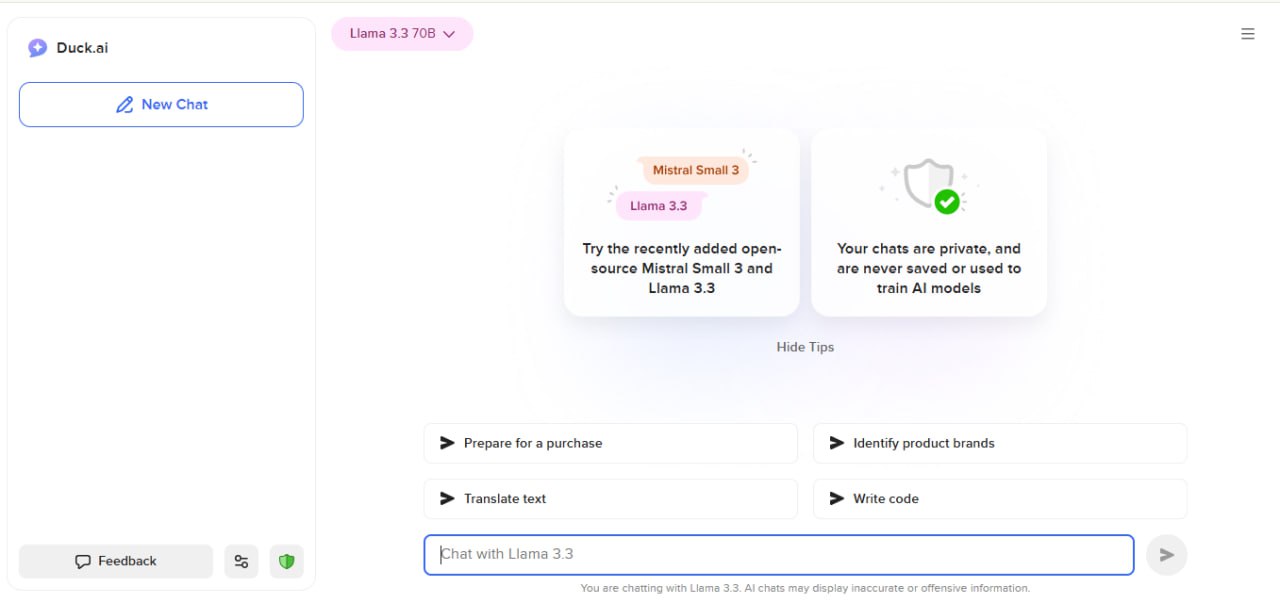Image resolution: width=1280 pixels, height=603 pixels.
Task: Click the send message arrow icon
Action: 1166,555
